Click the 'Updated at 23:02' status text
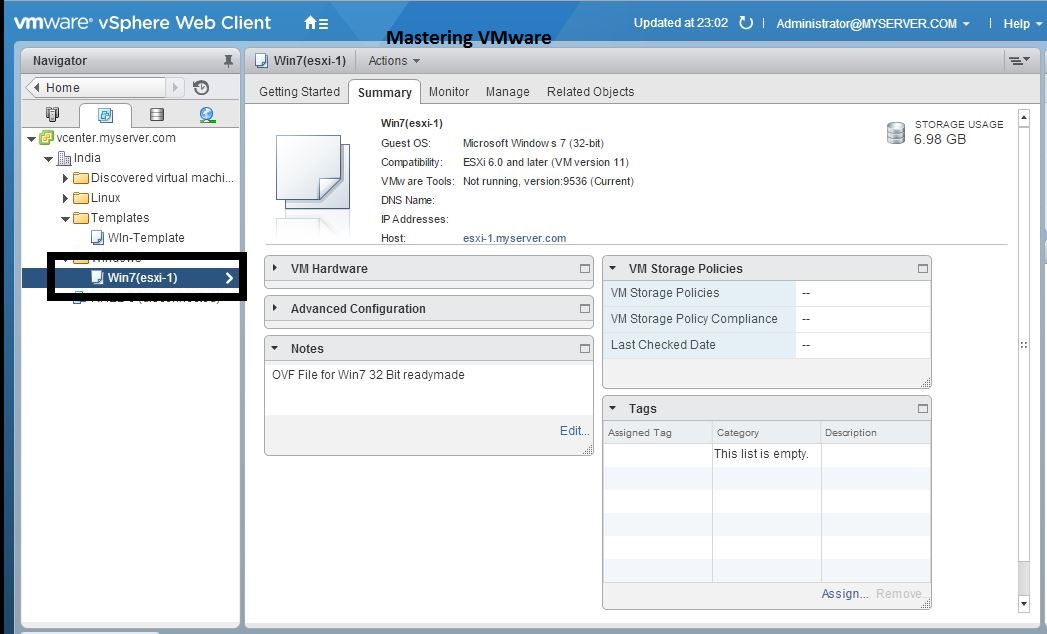 (680, 23)
